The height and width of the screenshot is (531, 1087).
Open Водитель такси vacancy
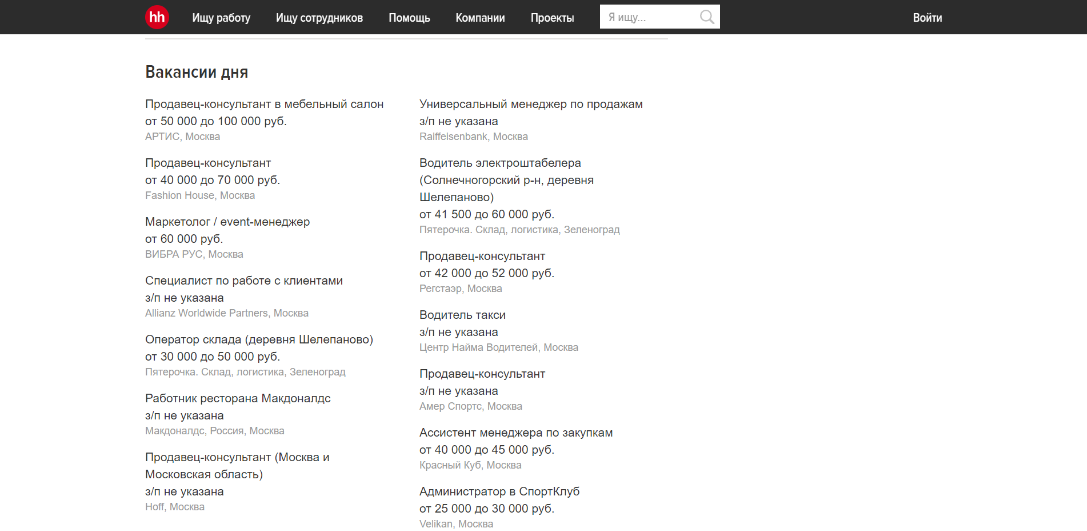(x=462, y=315)
